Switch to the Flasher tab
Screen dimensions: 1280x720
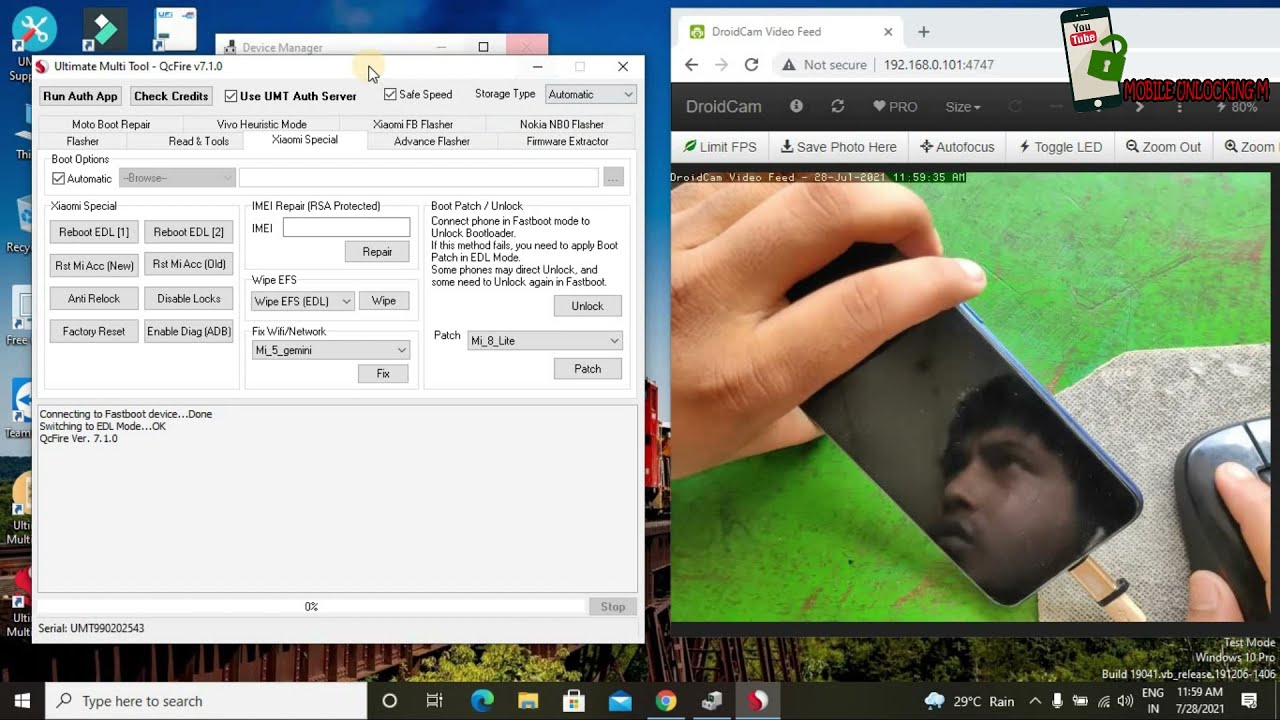pyautogui.click(x=83, y=141)
